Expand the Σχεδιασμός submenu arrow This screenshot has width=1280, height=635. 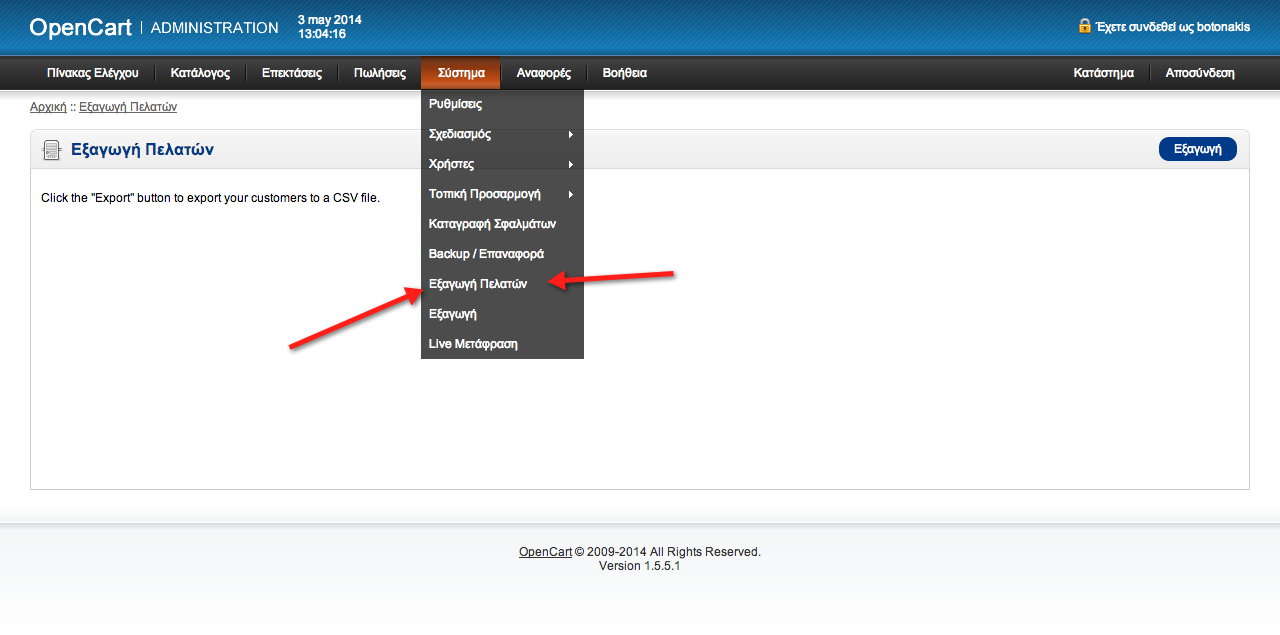pos(571,134)
